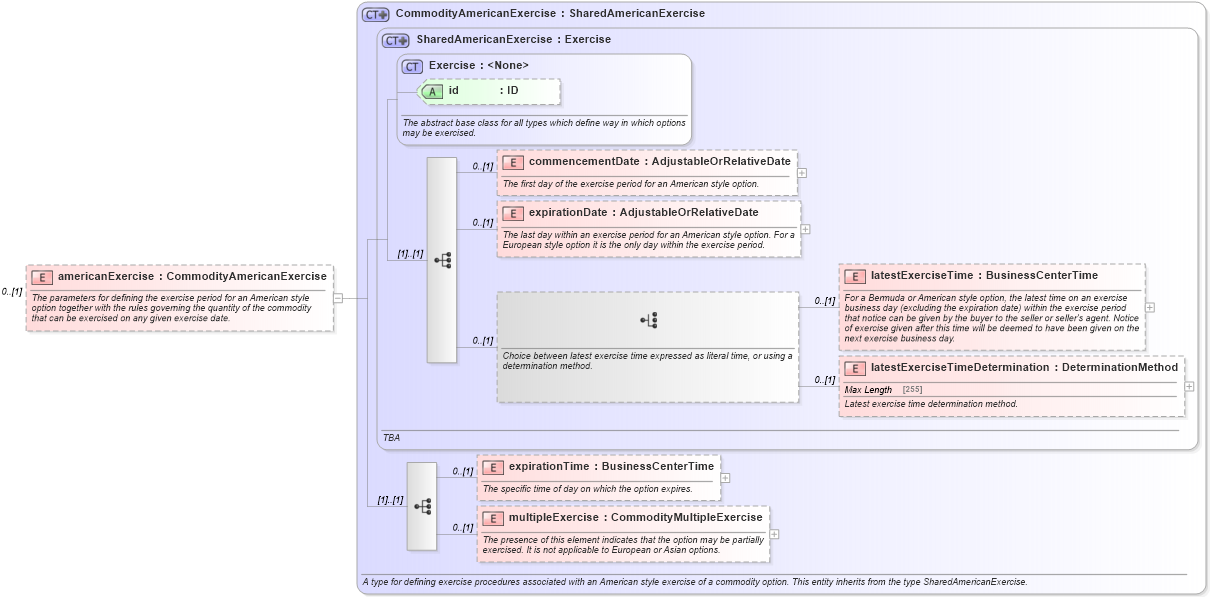Click the TBA annotation text
Screen dimensions: 1211x597
click(391, 438)
